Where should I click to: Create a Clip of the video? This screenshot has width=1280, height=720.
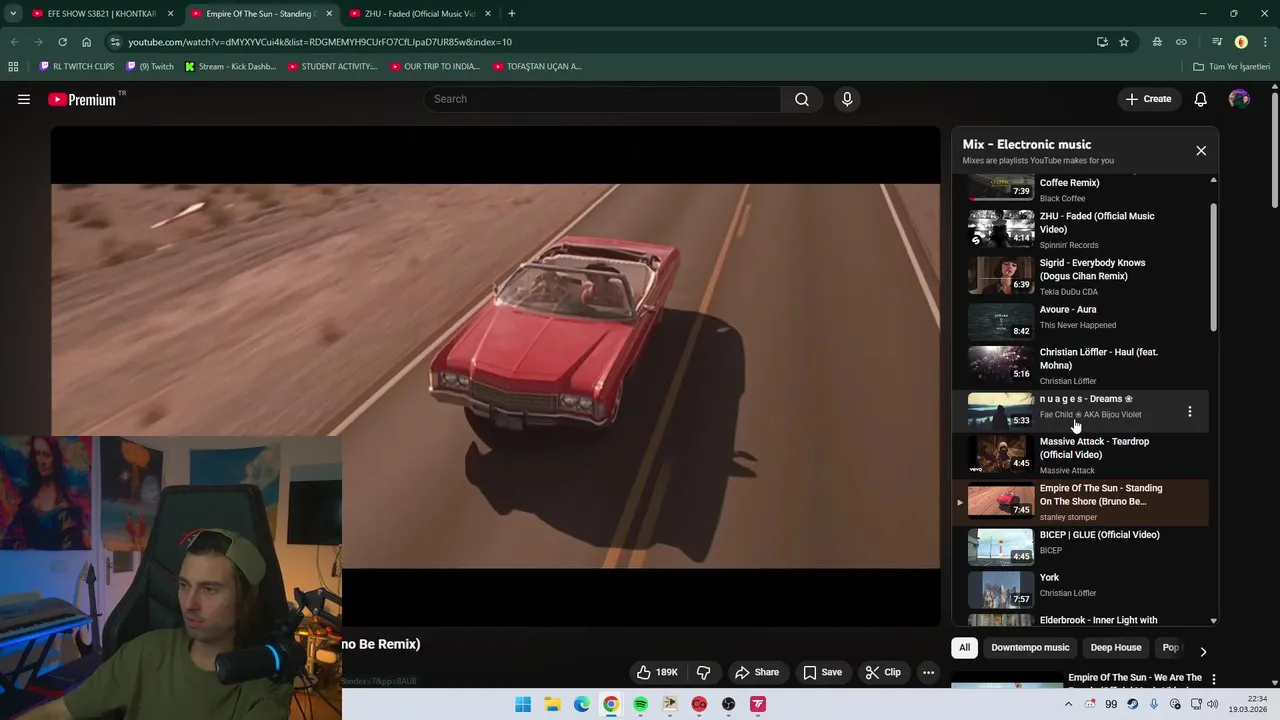click(883, 672)
